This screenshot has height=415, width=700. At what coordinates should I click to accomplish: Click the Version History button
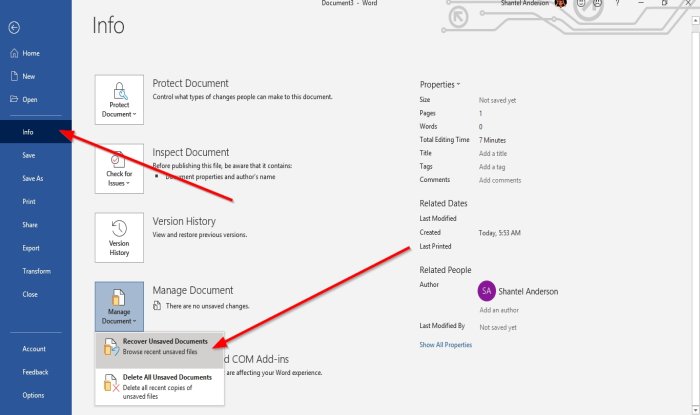pyautogui.click(x=119, y=237)
